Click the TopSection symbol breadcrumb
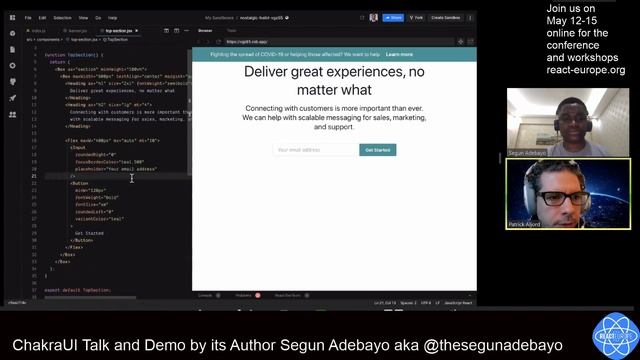The image size is (640, 360). (117, 40)
